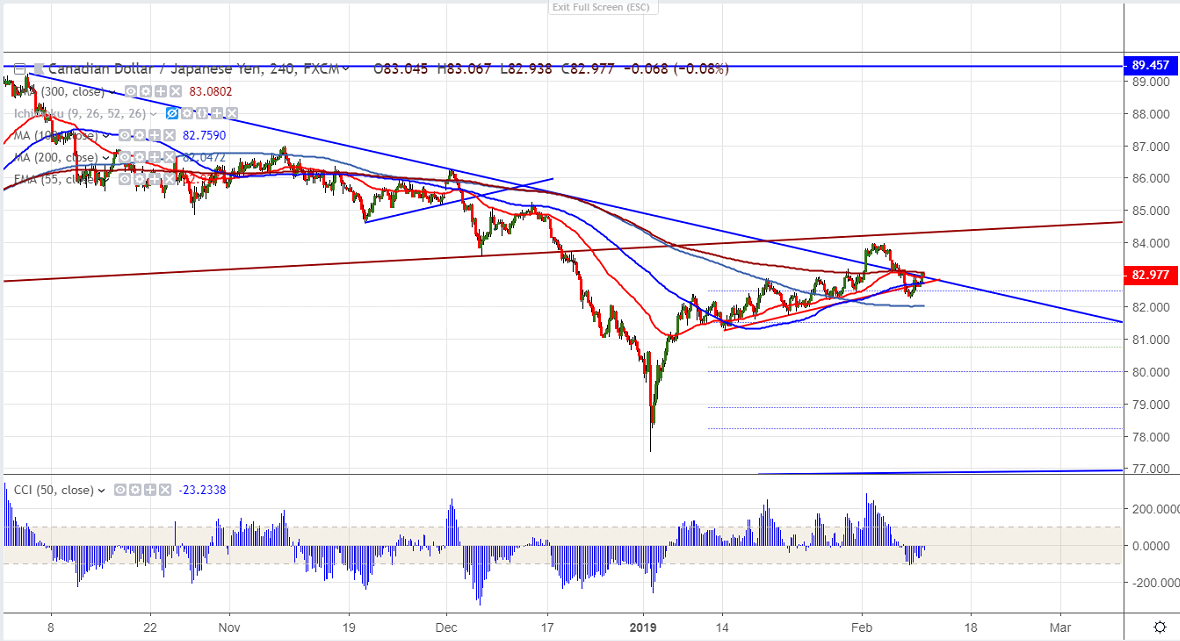Open the FXCM symbol title dropdown arrow
This screenshot has width=1180, height=641.
[345, 68]
